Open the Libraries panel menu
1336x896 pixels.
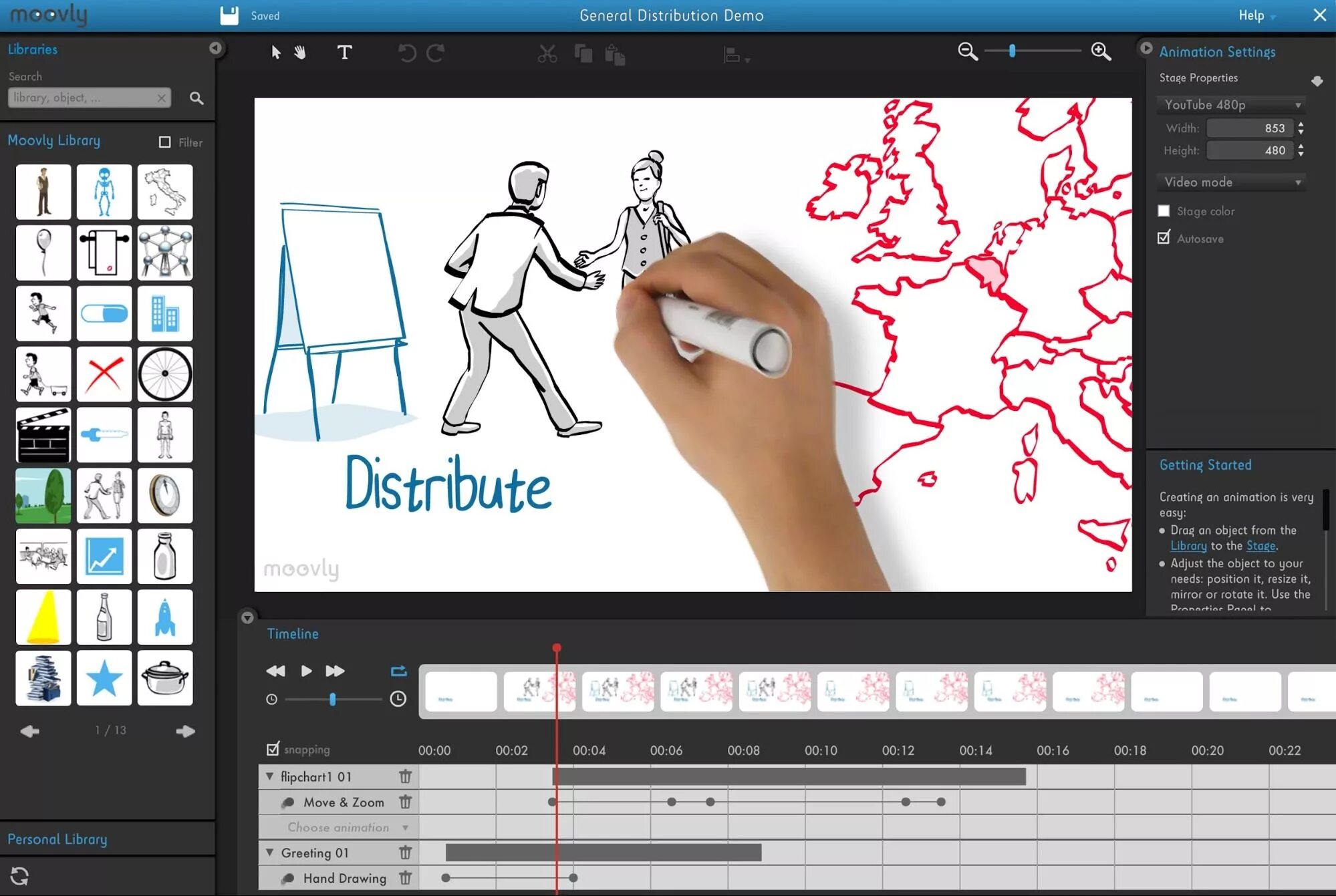pyautogui.click(x=214, y=48)
